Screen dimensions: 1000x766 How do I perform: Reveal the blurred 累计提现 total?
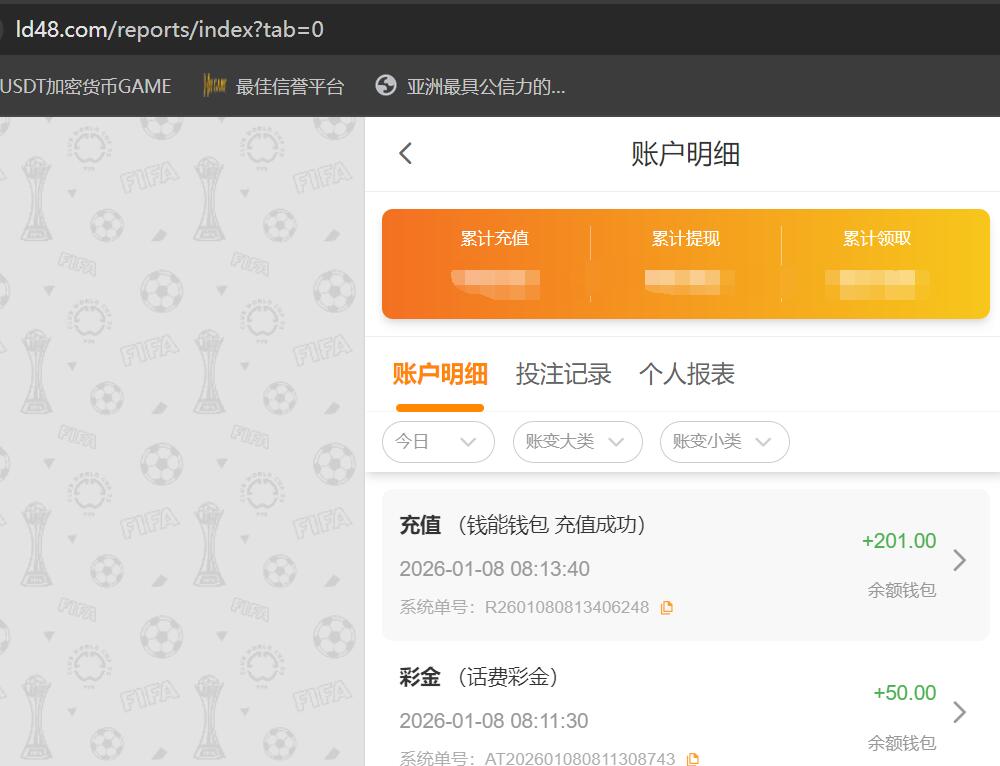[x=685, y=282]
